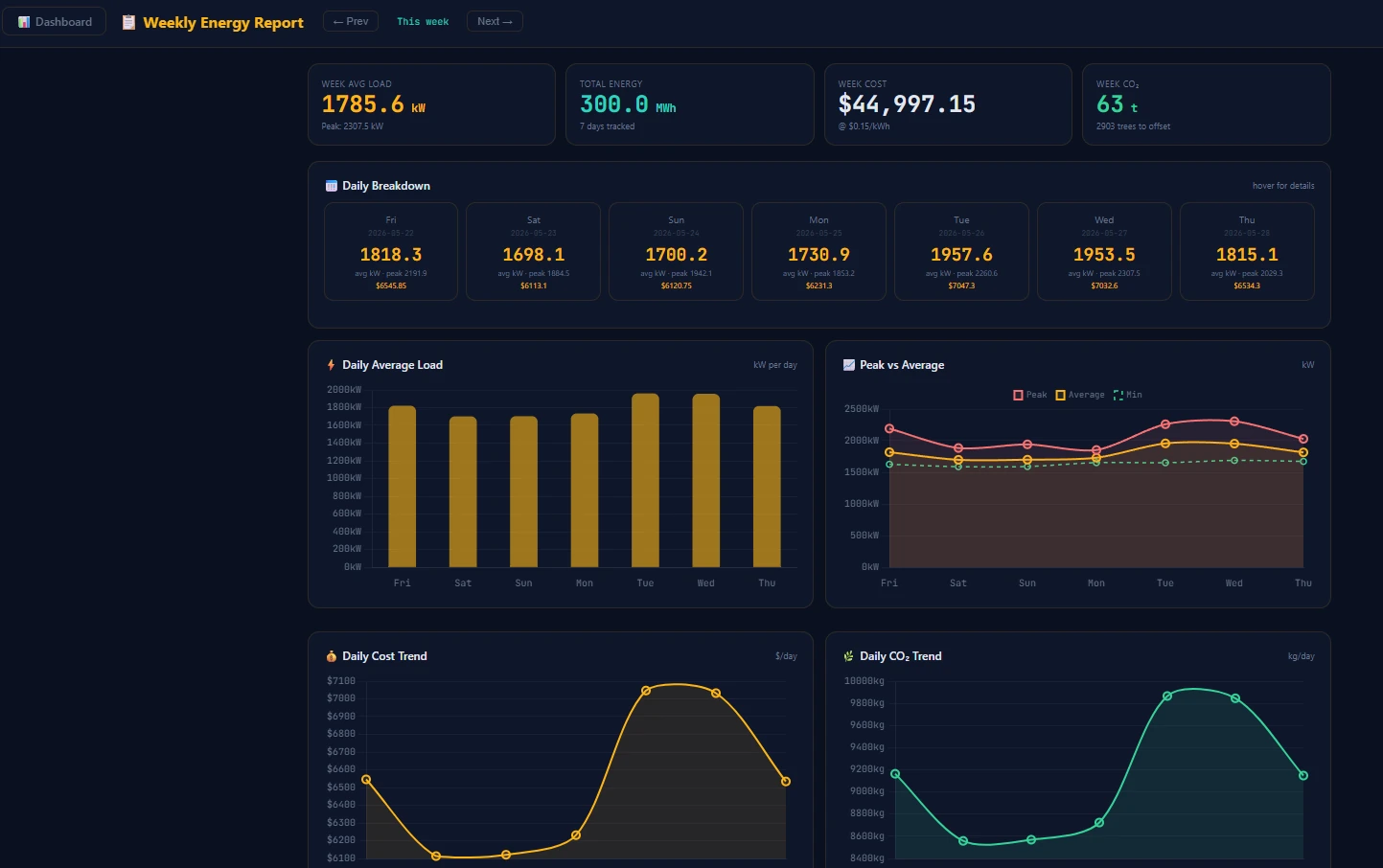This screenshot has width=1383, height=868.
Task: Click the Week Cost value $44,997.15
Action: coord(907,104)
